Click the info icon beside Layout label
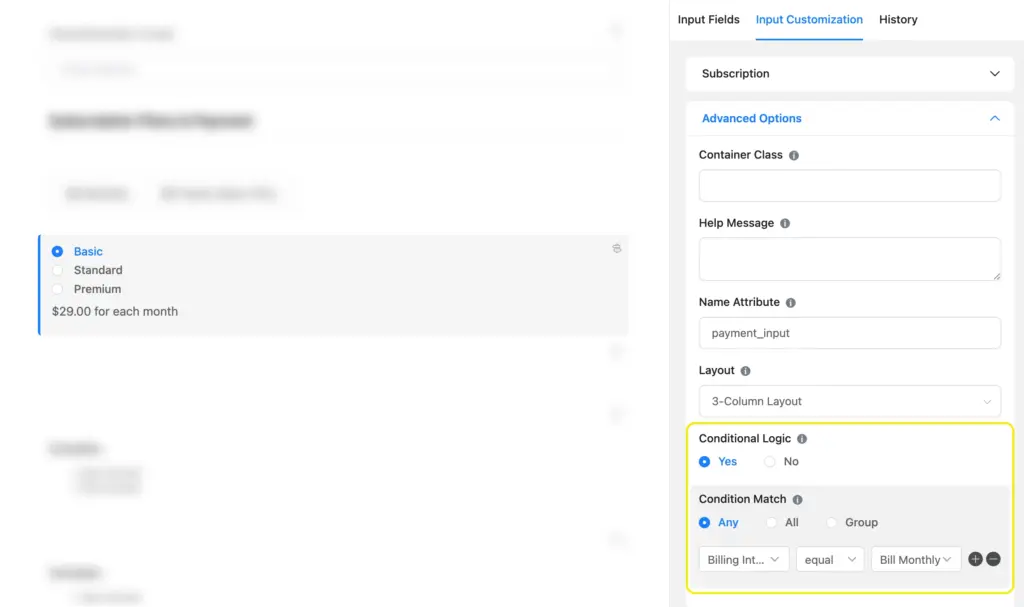 click(746, 371)
